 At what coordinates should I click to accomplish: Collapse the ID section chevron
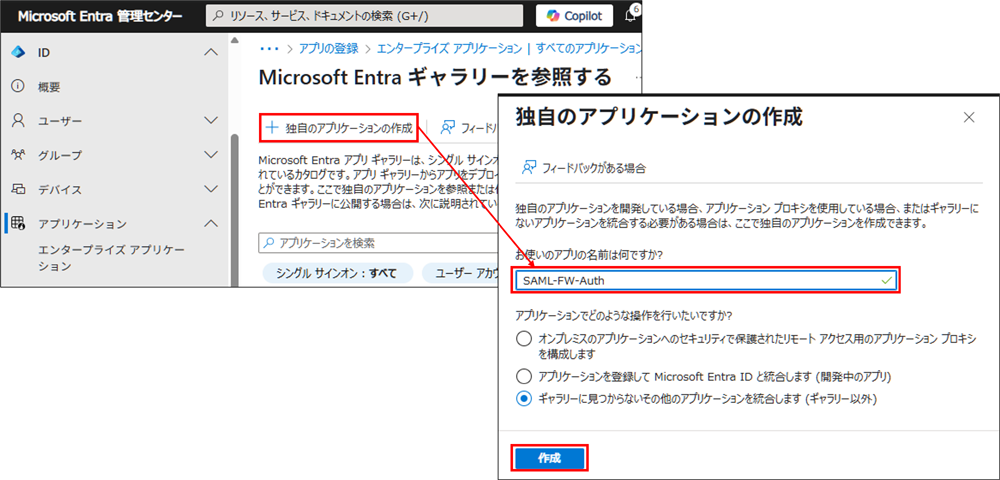(210, 52)
